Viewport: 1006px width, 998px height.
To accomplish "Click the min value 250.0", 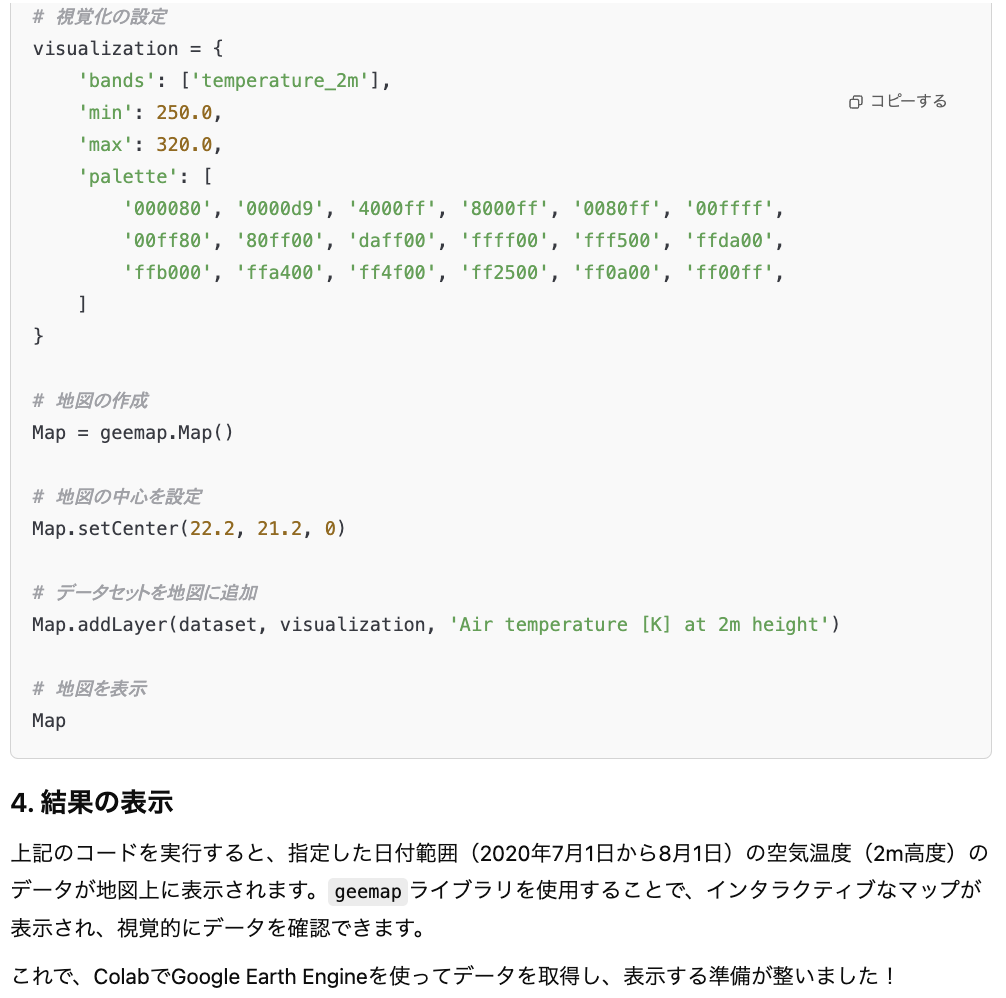I will click(x=184, y=112).
